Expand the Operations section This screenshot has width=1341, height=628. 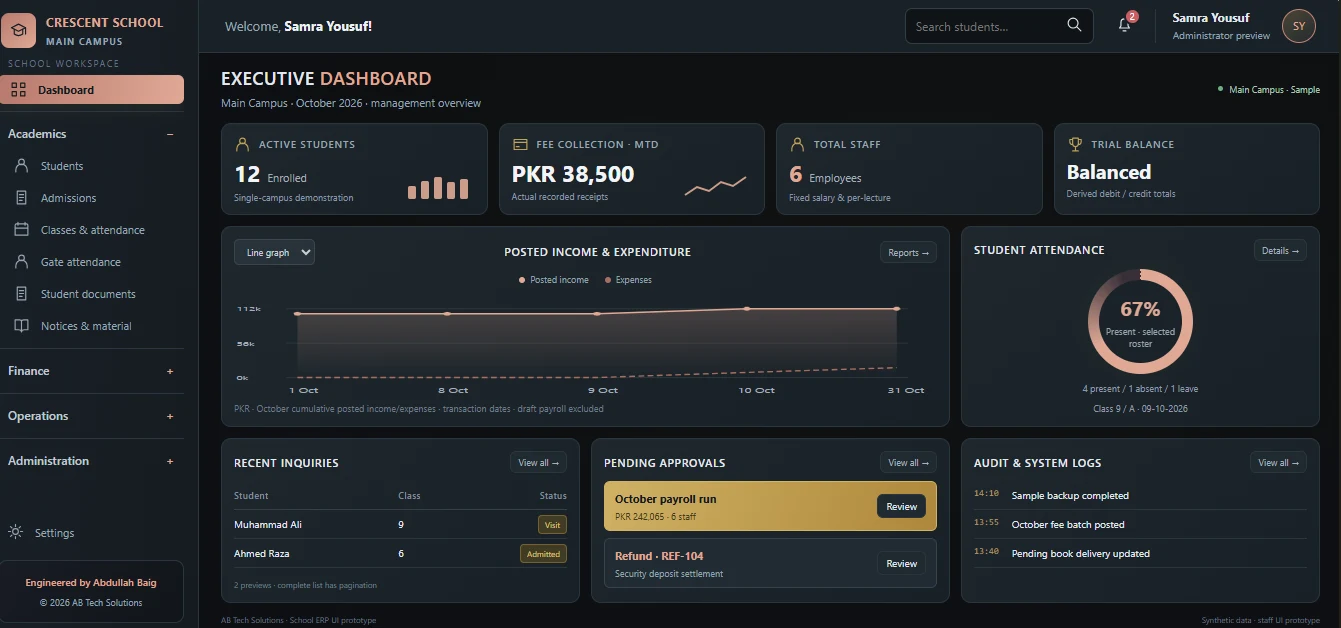[x=170, y=416]
